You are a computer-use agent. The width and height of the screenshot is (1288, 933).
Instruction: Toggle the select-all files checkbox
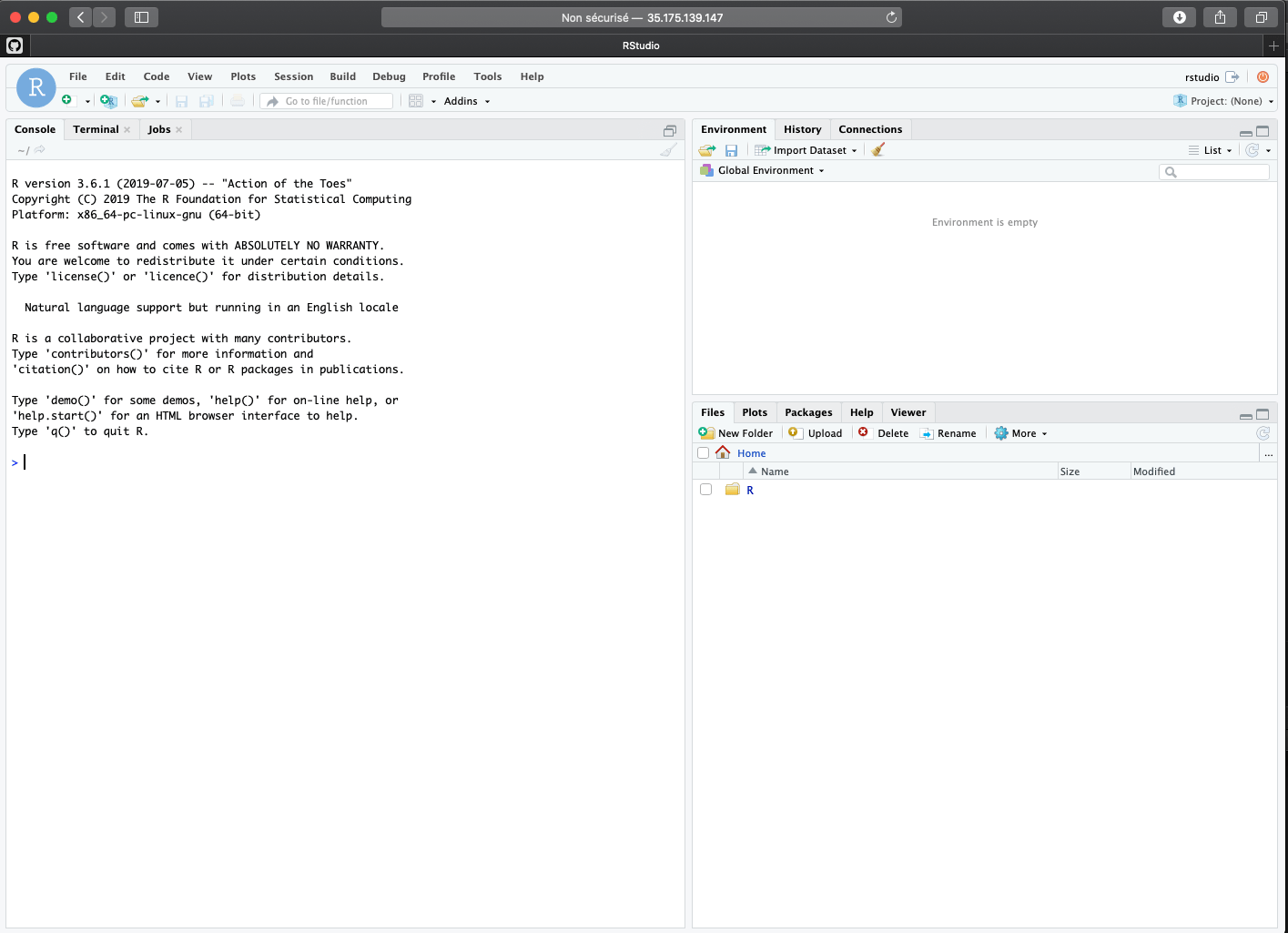[704, 452]
